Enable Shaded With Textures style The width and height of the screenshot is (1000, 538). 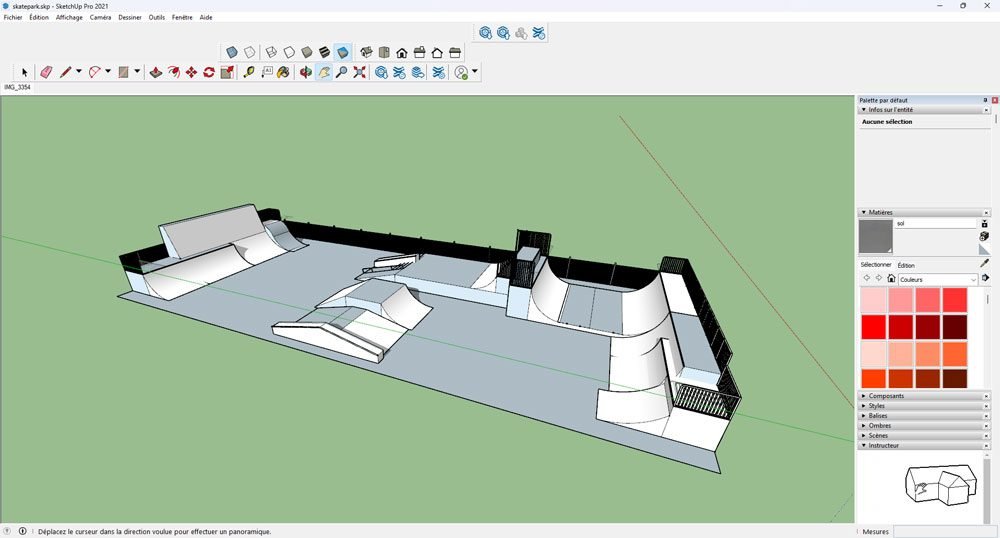pos(325,52)
